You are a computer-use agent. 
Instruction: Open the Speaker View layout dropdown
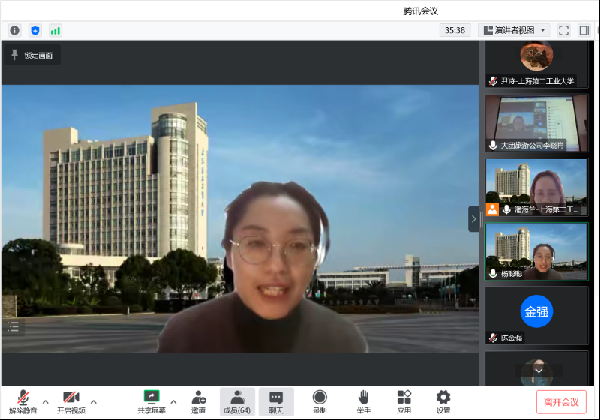515,30
